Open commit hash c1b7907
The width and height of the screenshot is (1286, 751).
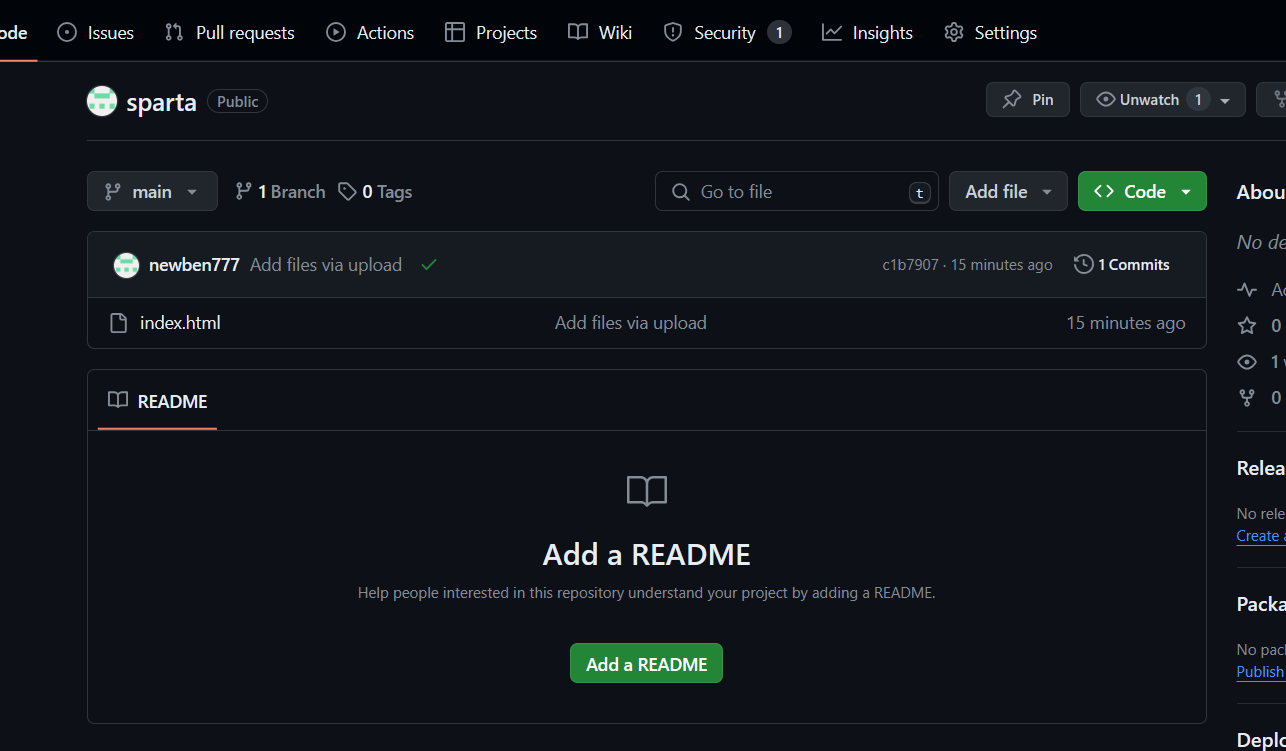(x=910, y=265)
